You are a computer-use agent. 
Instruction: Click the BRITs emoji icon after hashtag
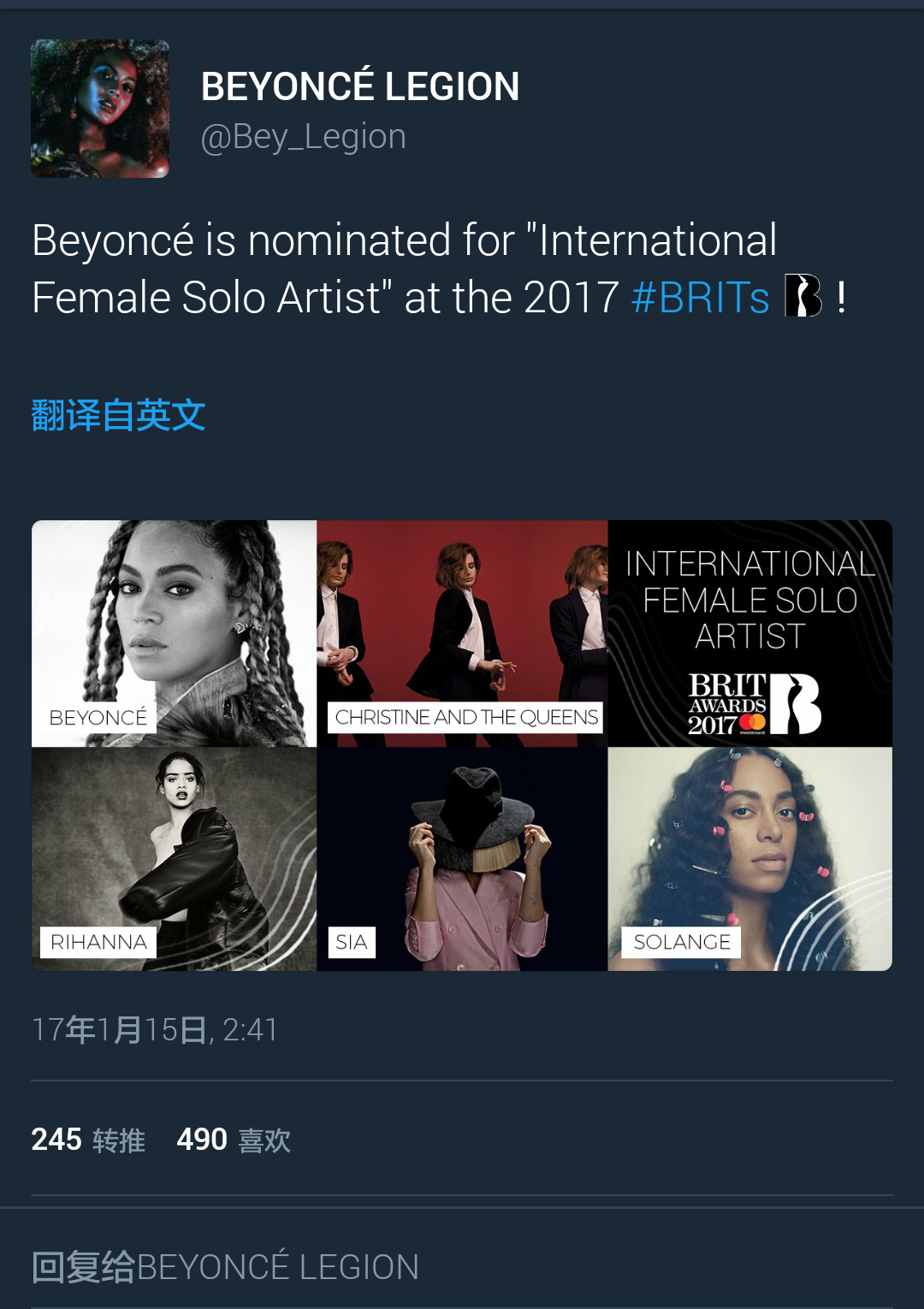click(803, 296)
